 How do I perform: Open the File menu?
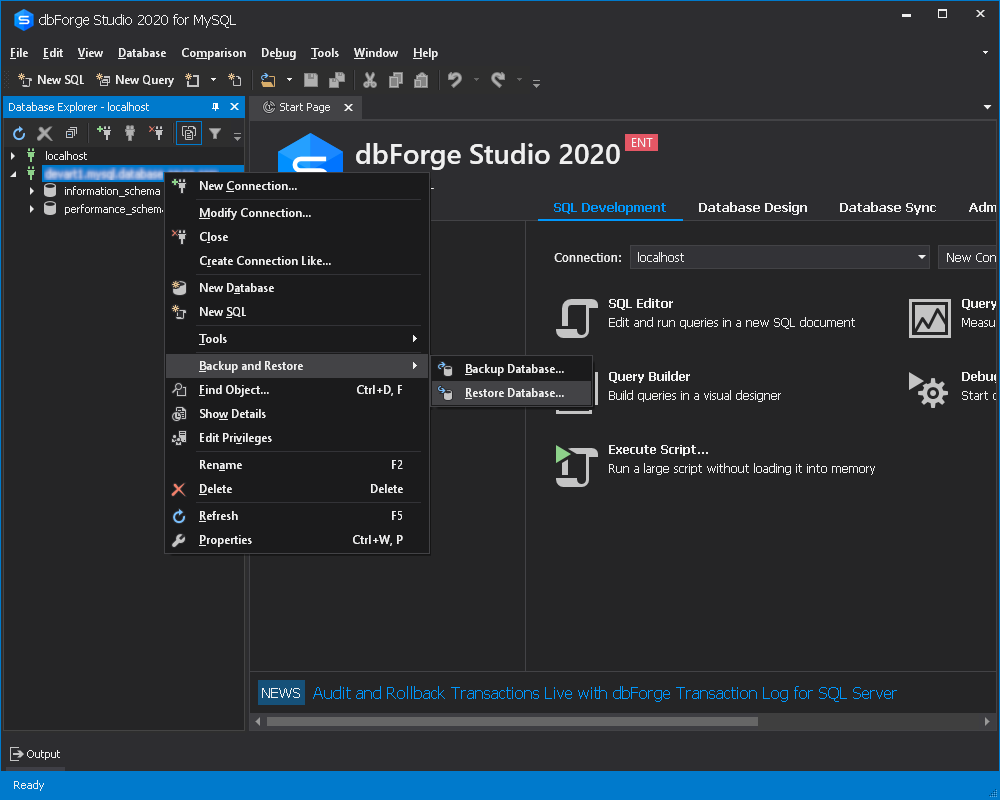(x=19, y=53)
